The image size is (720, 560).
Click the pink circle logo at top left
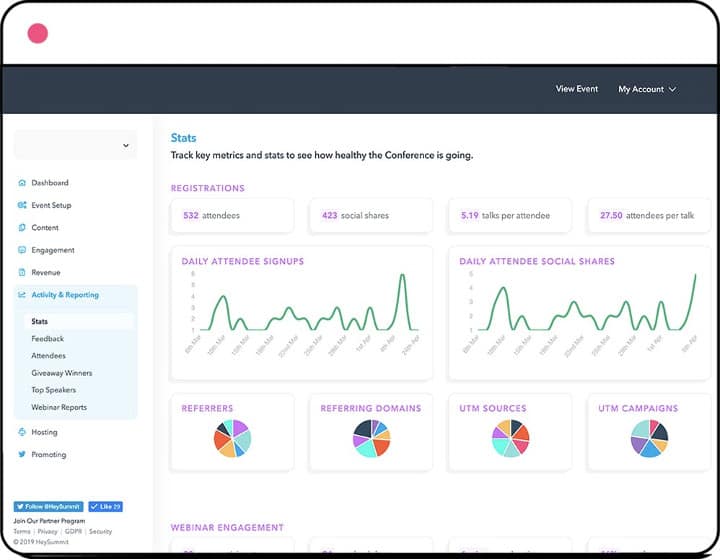[x=38, y=33]
